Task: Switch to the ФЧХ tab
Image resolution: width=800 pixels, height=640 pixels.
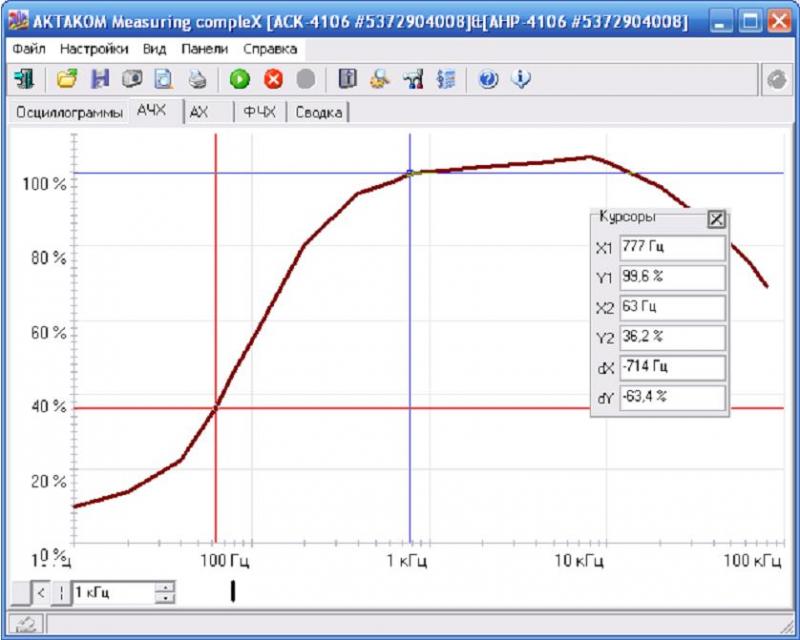Action: pos(259,113)
